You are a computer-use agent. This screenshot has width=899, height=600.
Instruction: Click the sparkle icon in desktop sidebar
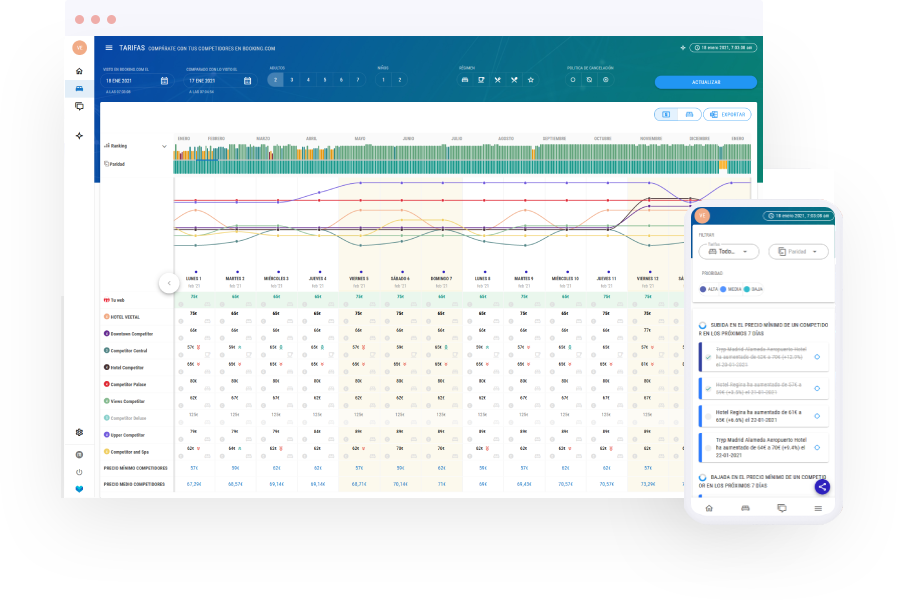coord(79,136)
